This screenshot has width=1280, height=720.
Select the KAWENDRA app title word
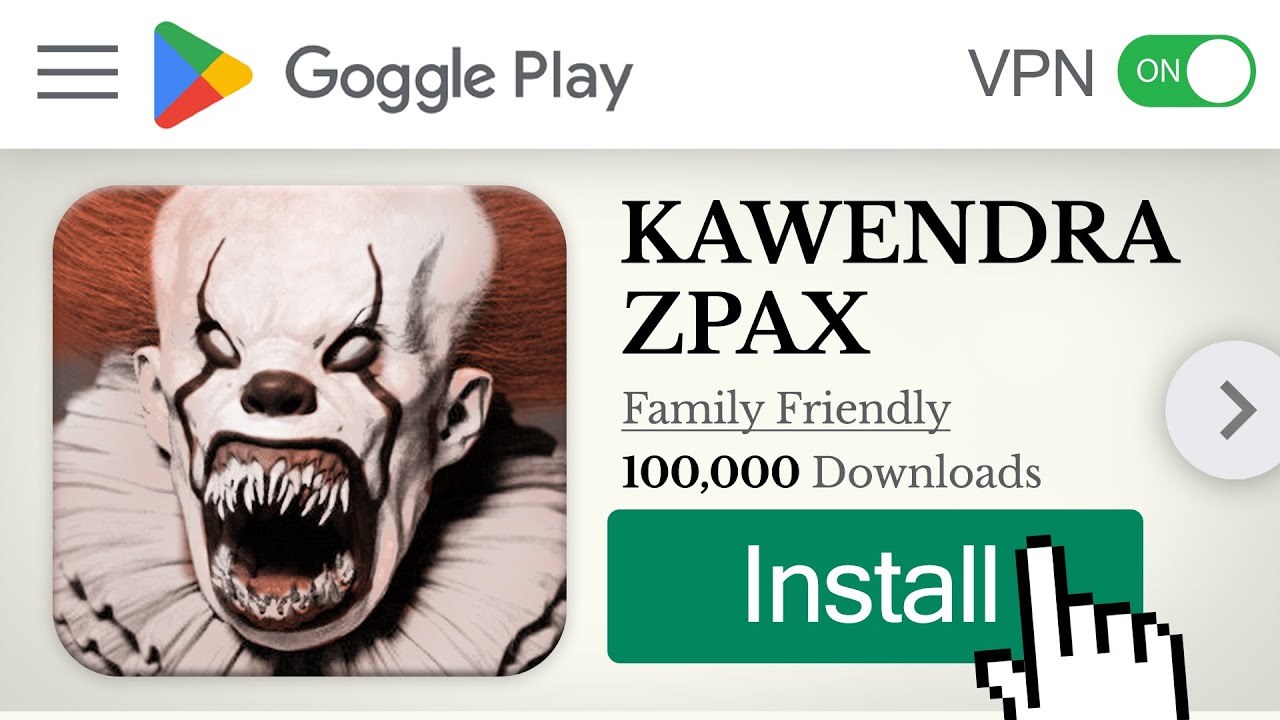click(899, 235)
